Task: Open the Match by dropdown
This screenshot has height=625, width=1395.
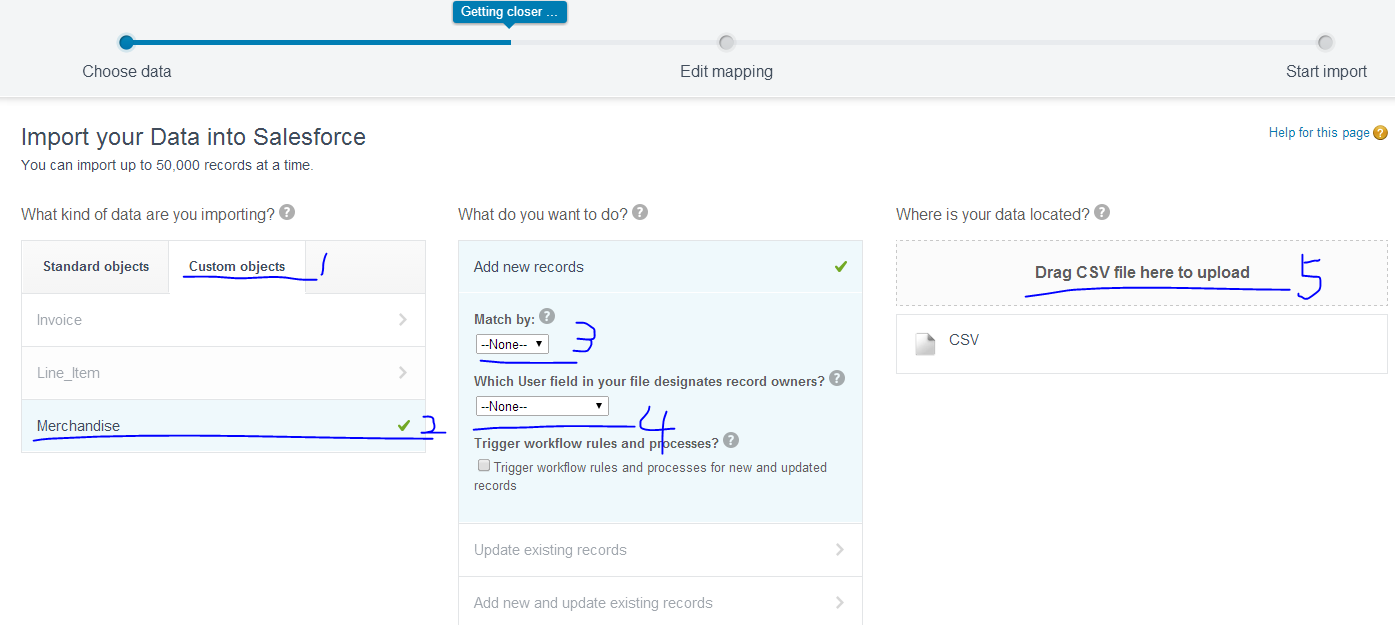Action: point(512,344)
